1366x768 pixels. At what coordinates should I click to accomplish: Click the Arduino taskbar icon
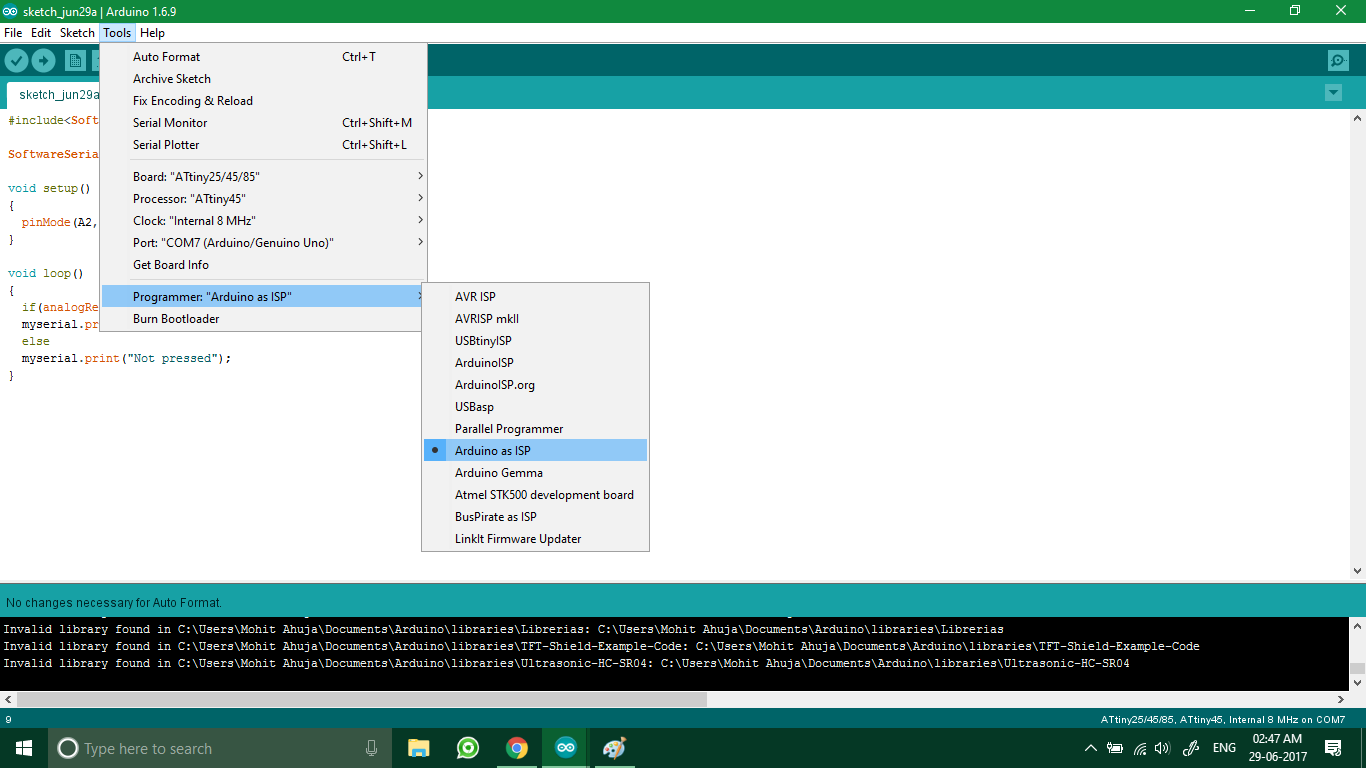[x=566, y=748]
